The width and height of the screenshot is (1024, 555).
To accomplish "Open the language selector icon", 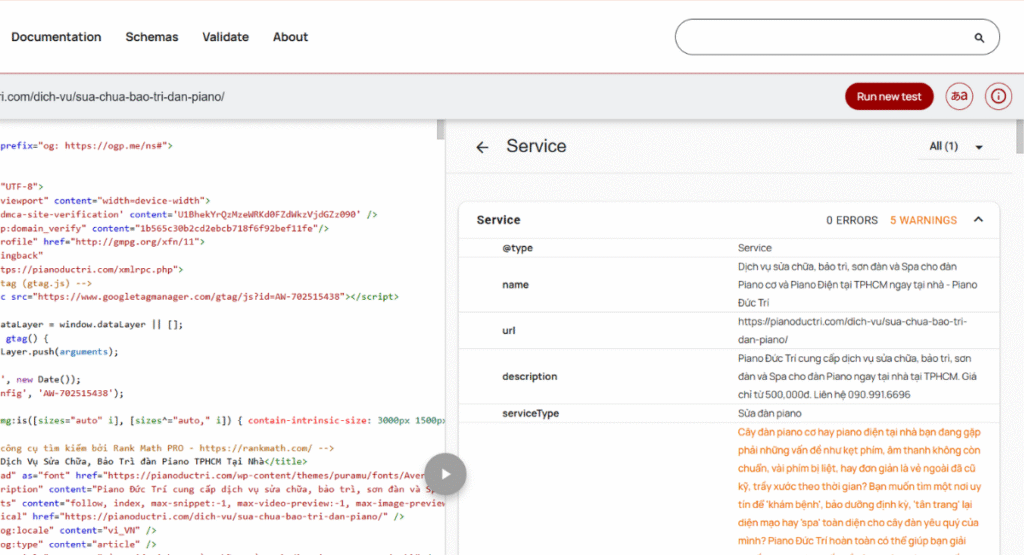I will point(959,97).
